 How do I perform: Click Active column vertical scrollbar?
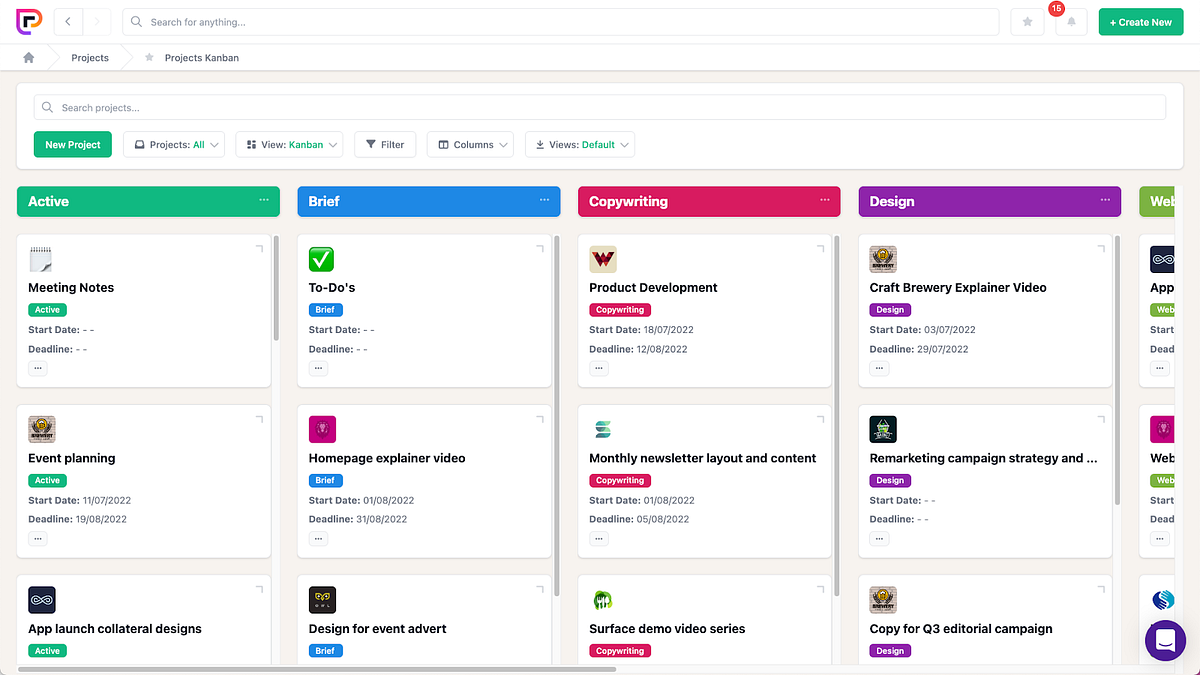point(276,288)
